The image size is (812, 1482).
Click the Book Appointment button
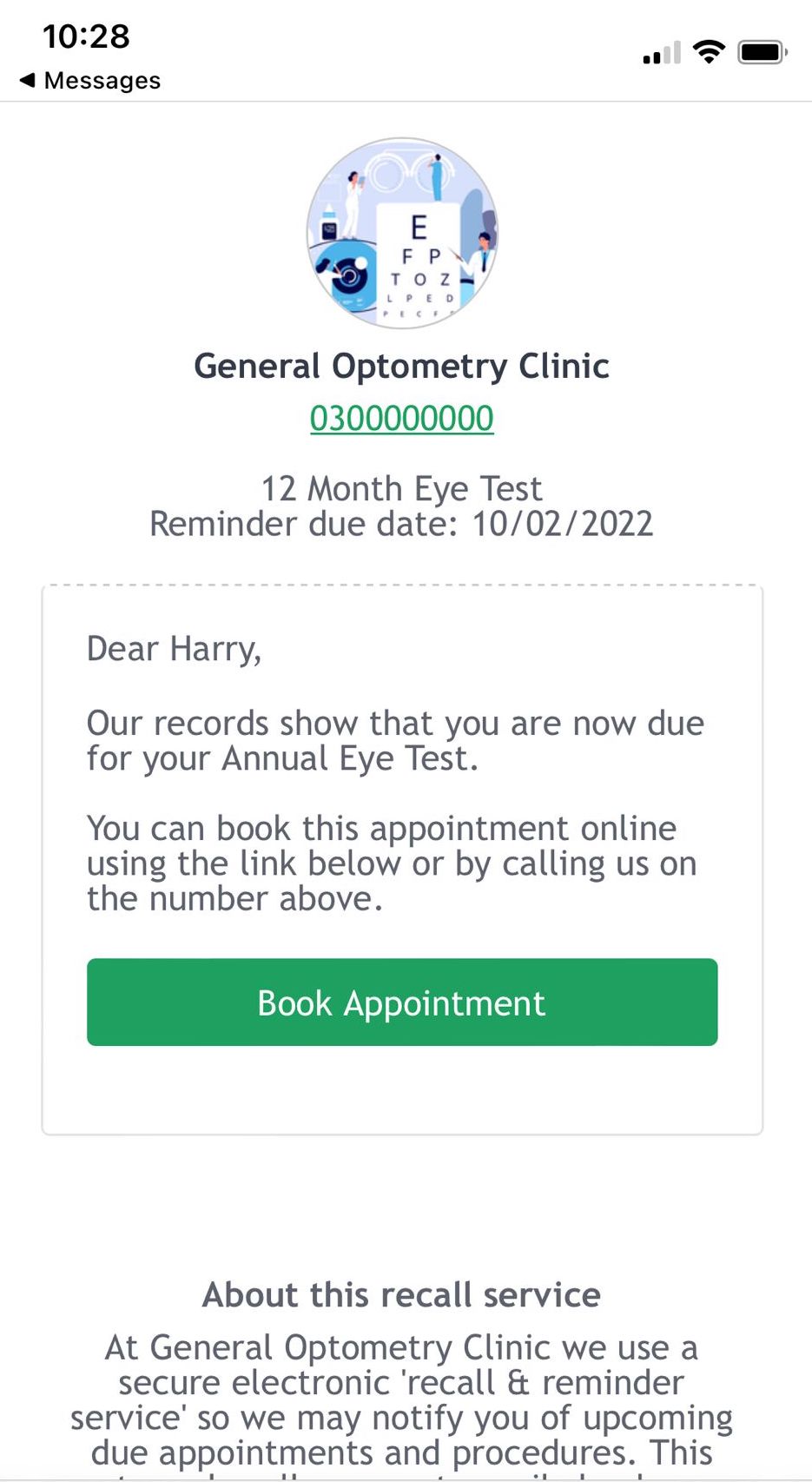402,1002
